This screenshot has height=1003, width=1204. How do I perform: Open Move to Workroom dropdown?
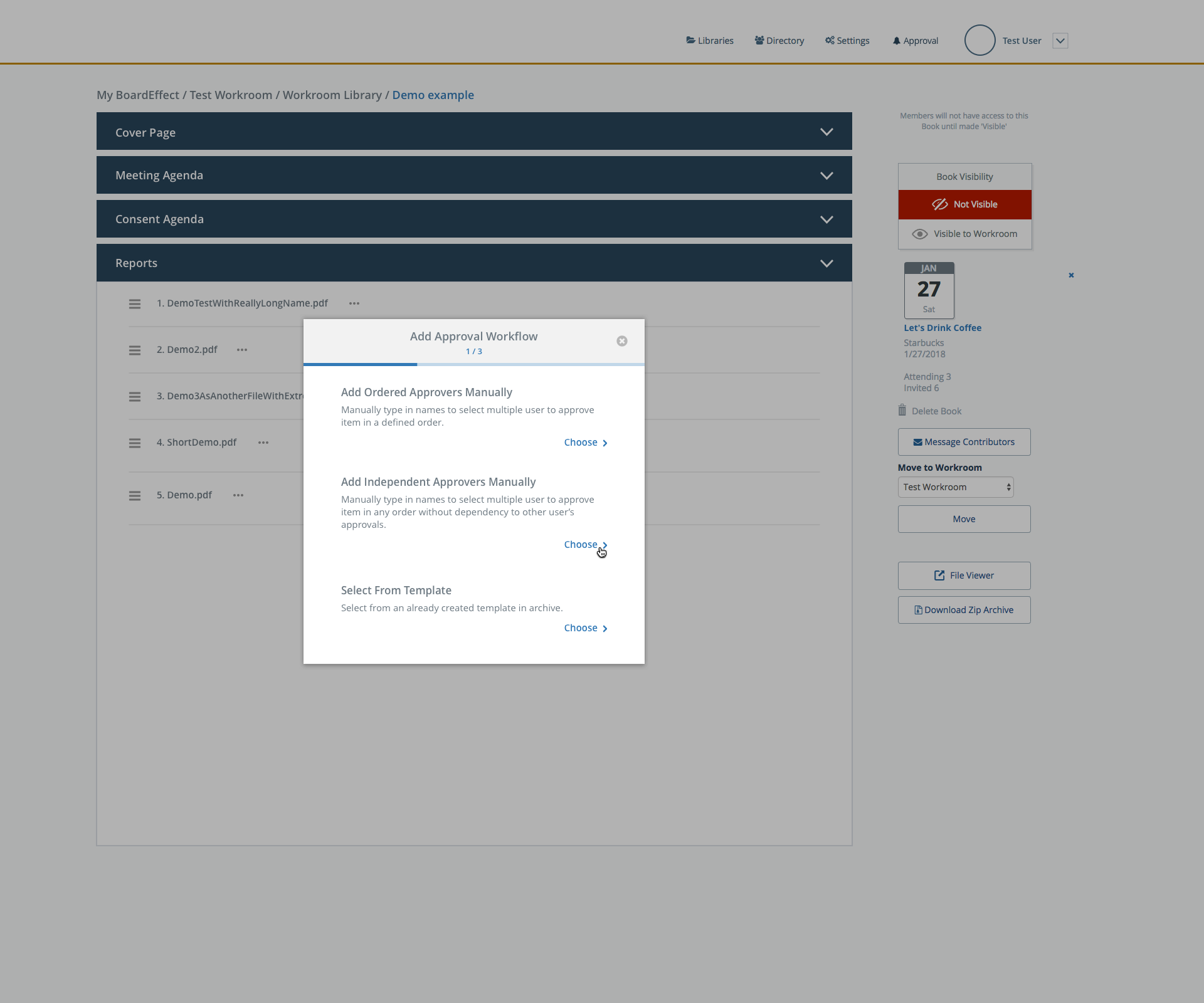coord(956,487)
